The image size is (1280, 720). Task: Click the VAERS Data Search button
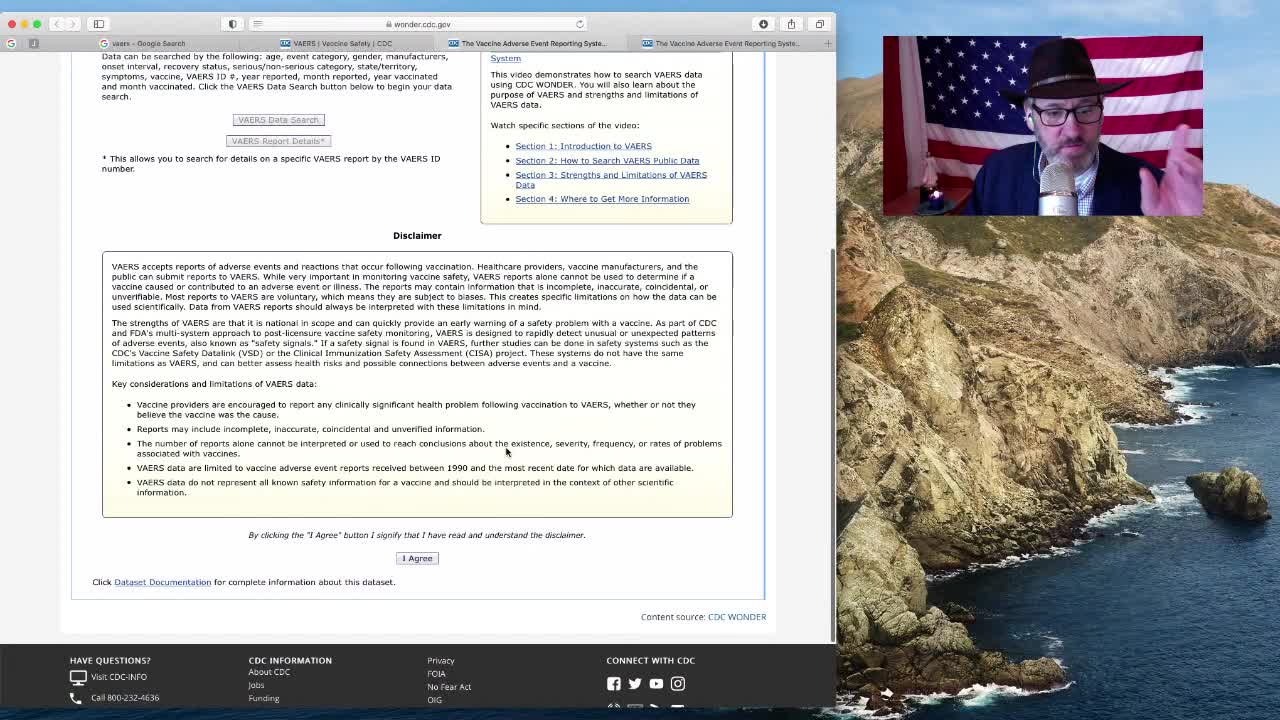coord(278,120)
